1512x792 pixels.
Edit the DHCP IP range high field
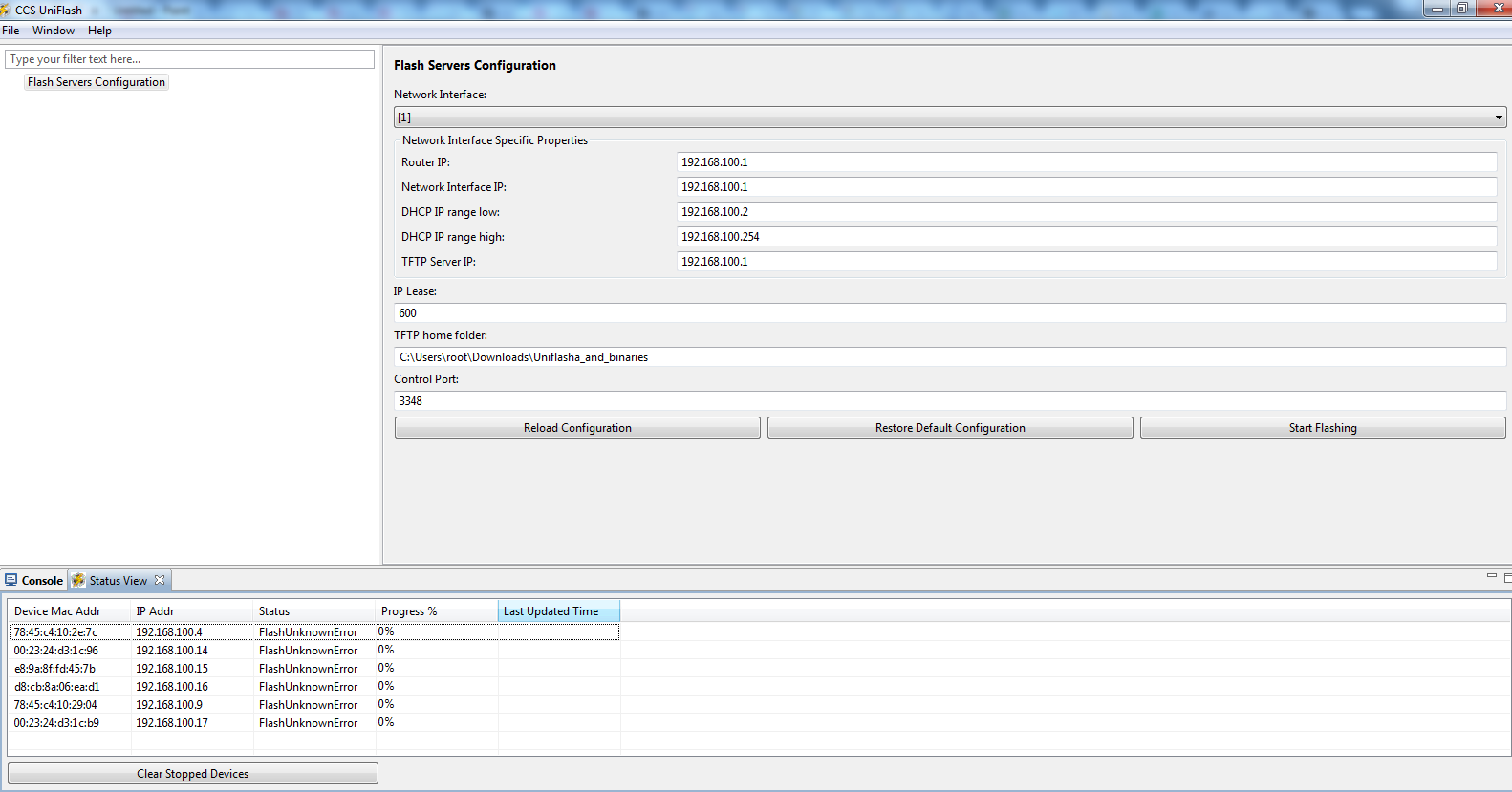tap(1087, 237)
